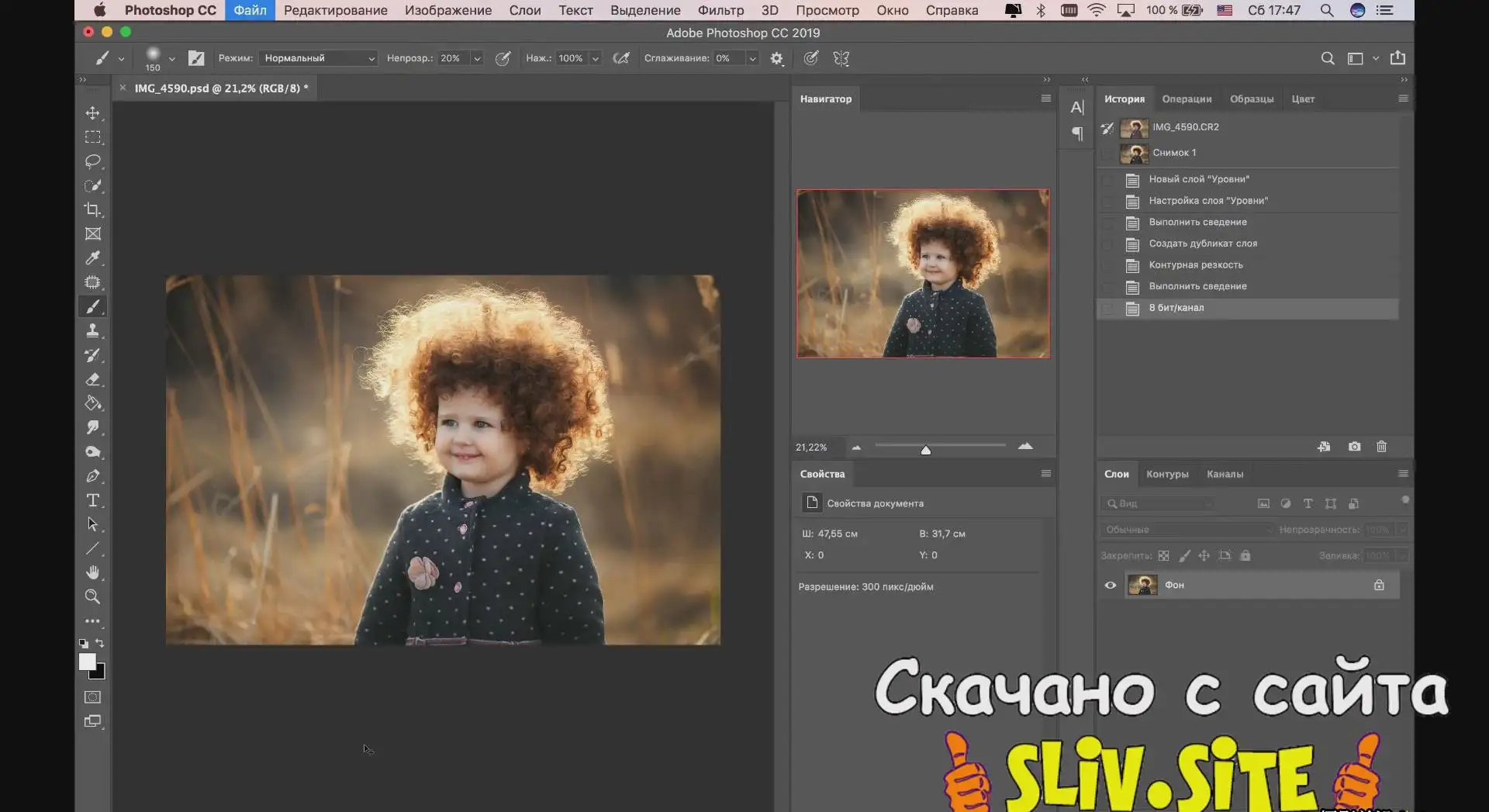Toggle visibility of the Фон layer

1111,586
